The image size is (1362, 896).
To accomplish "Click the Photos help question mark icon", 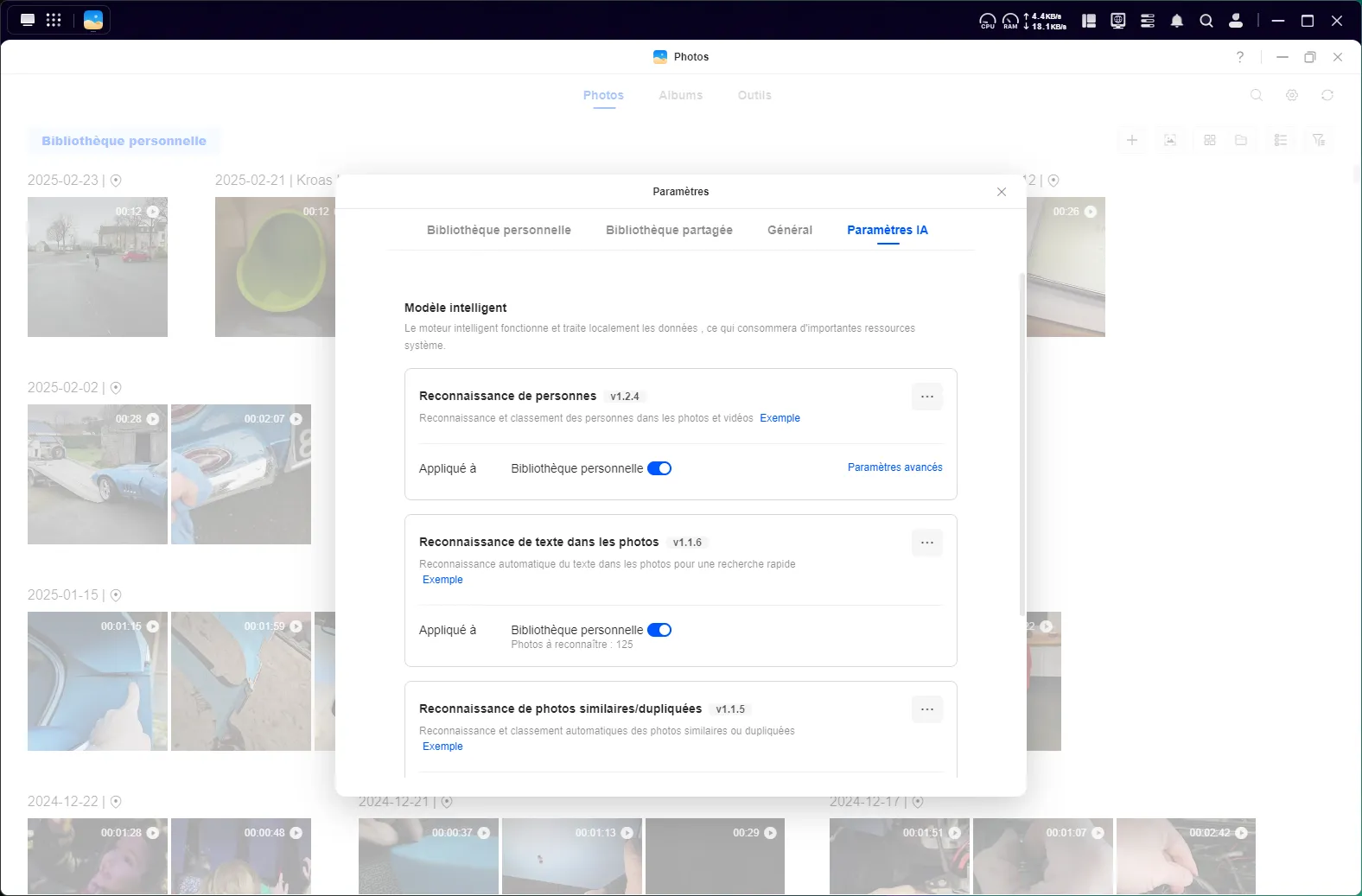I will point(1240,57).
